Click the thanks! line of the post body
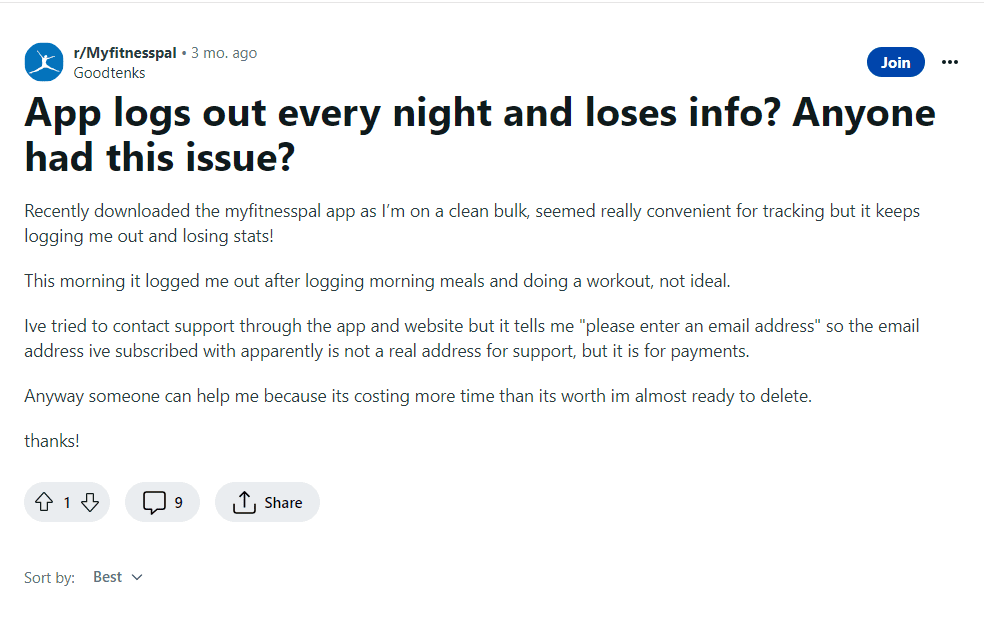Viewport: 984px width, 620px height. click(x=52, y=440)
